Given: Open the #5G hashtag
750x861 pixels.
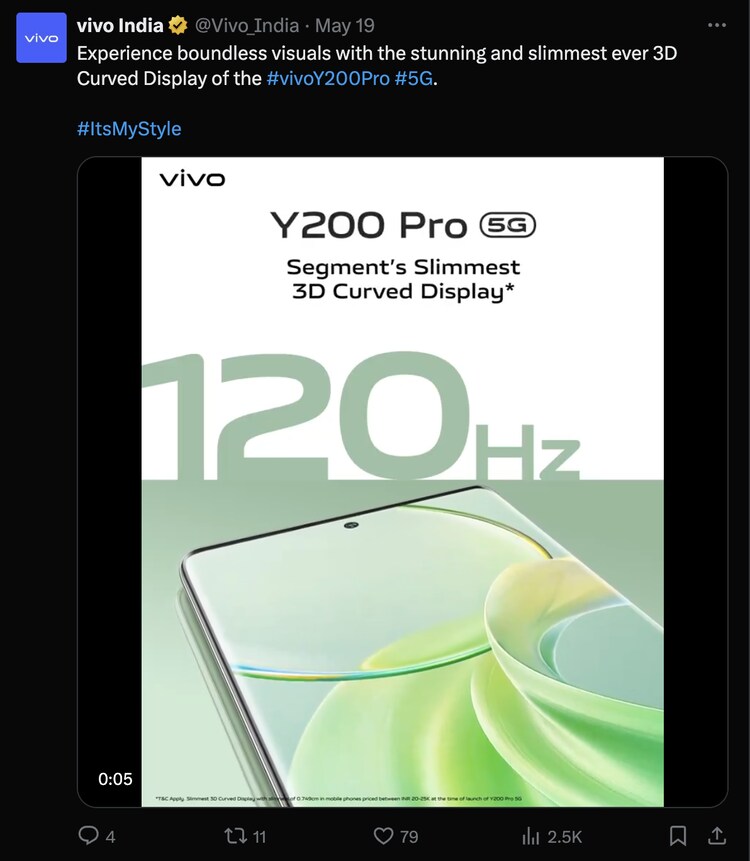Looking at the screenshot, I should click(414, 79).
